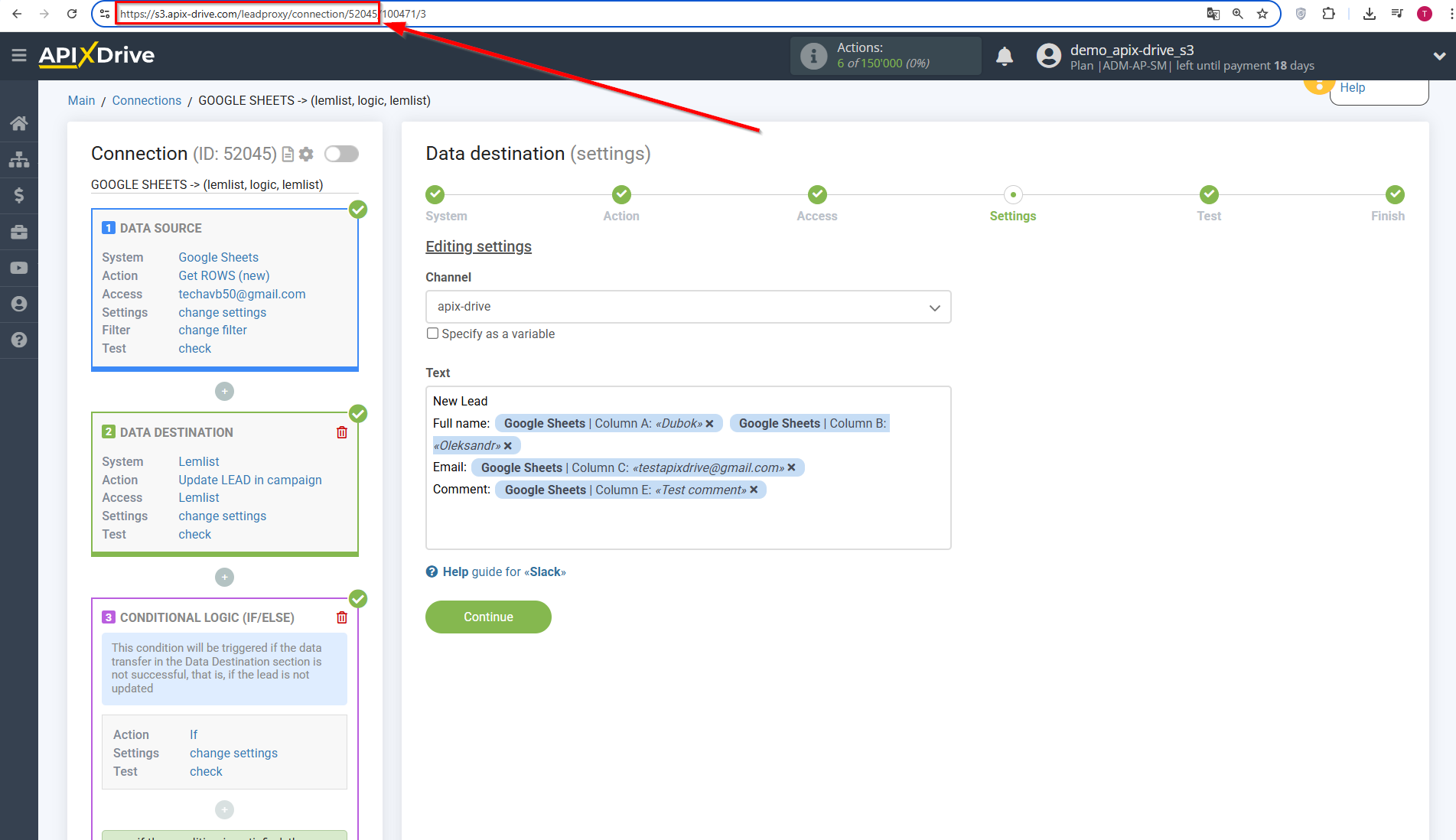Bookmark this page with the star icon
1456x840 pixels.
pos(1262,14)
